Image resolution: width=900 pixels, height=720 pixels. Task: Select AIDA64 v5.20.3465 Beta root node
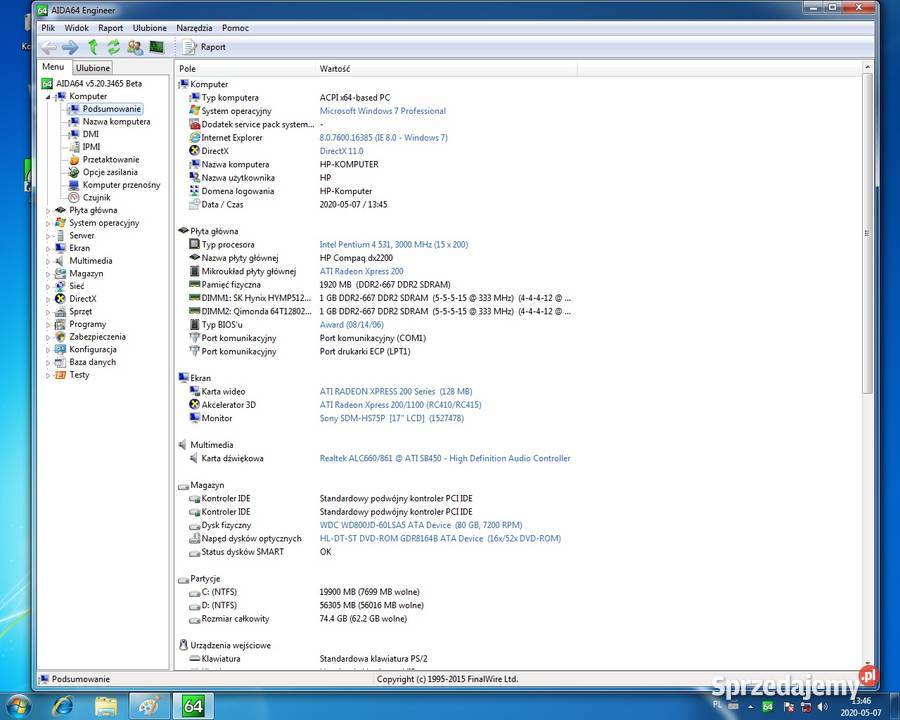click(x=99, y=84)
